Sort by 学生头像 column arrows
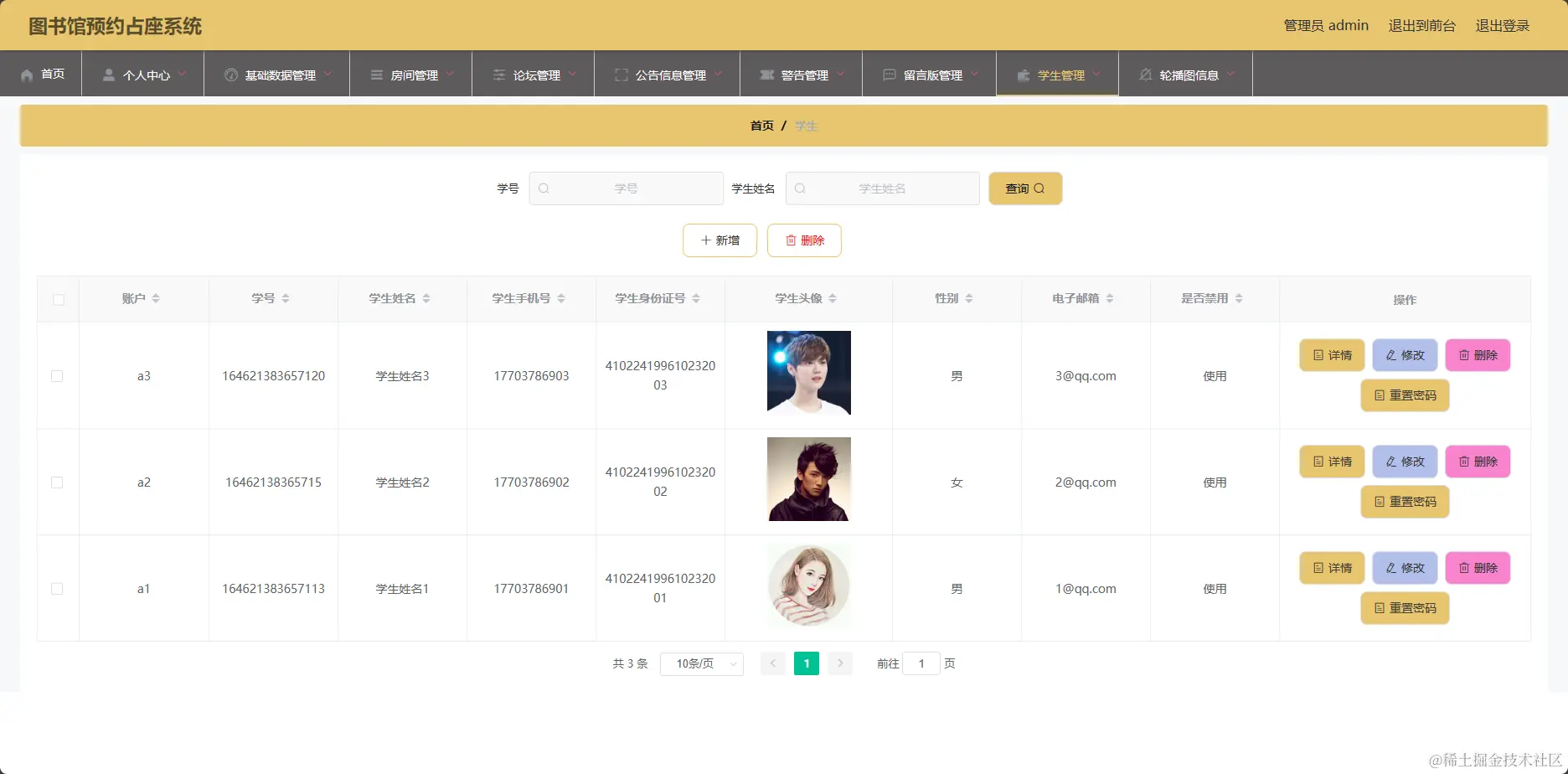Viewport: 1568px width, 774px height. pyautogui.click(x=833, y=298)
